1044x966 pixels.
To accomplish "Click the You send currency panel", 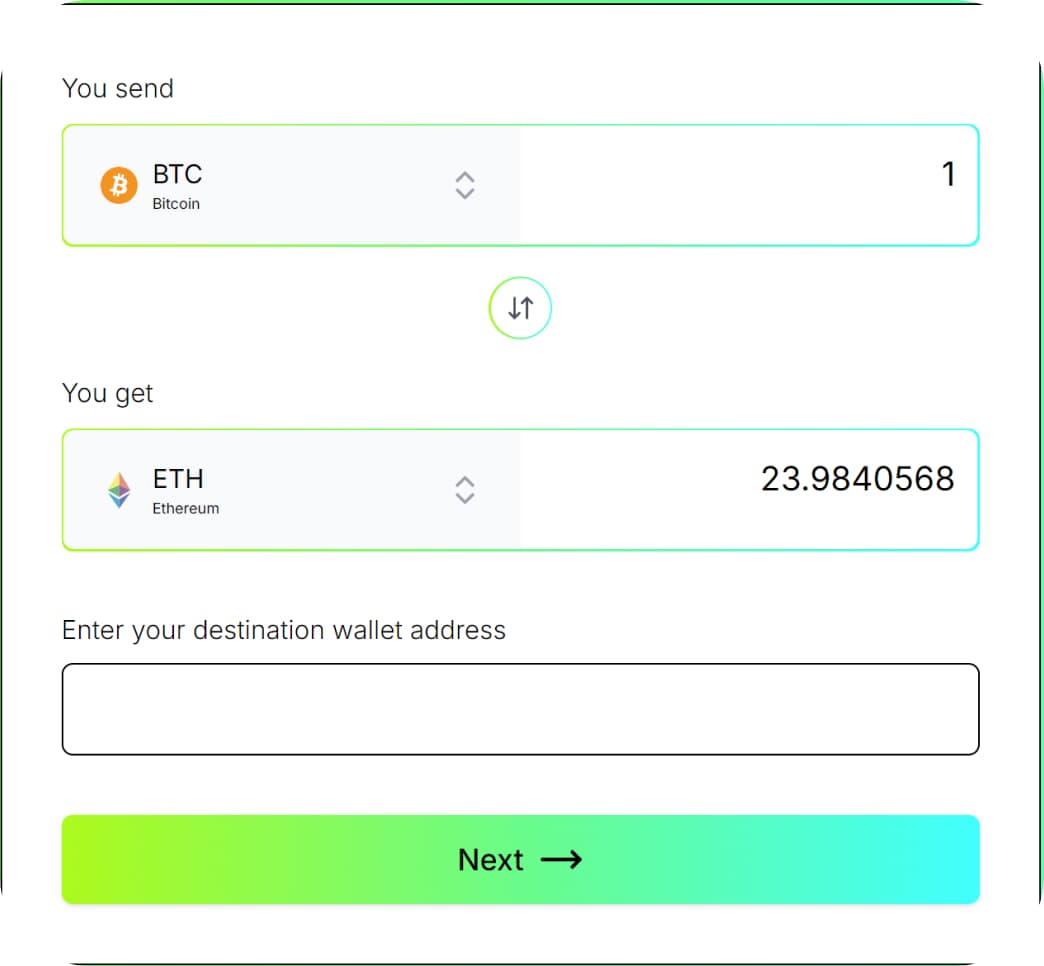I will pyautogui.click(x=290, y=185).
